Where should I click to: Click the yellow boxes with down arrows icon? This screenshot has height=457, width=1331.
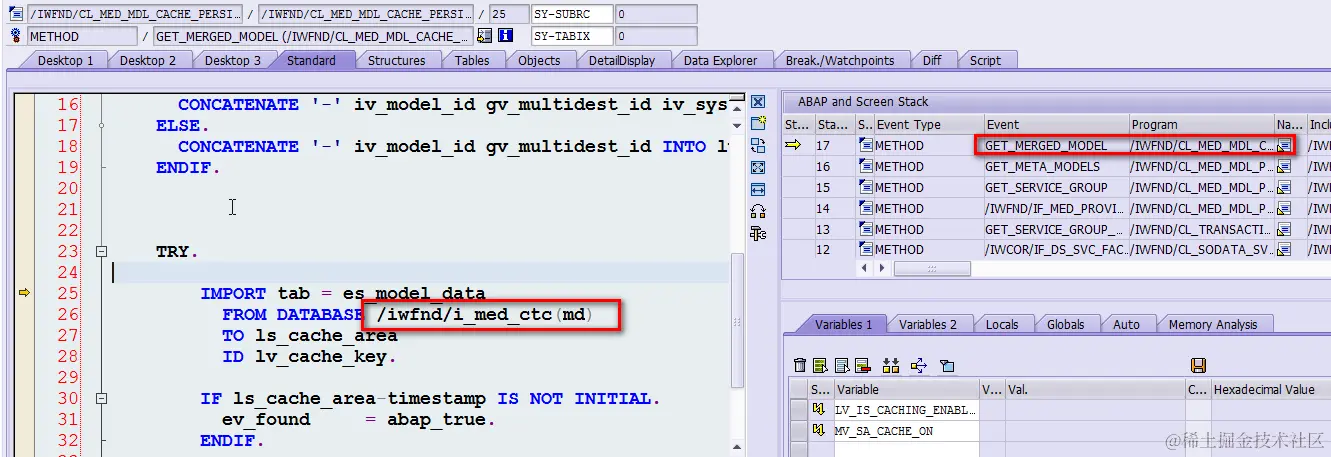pos(891,366)
